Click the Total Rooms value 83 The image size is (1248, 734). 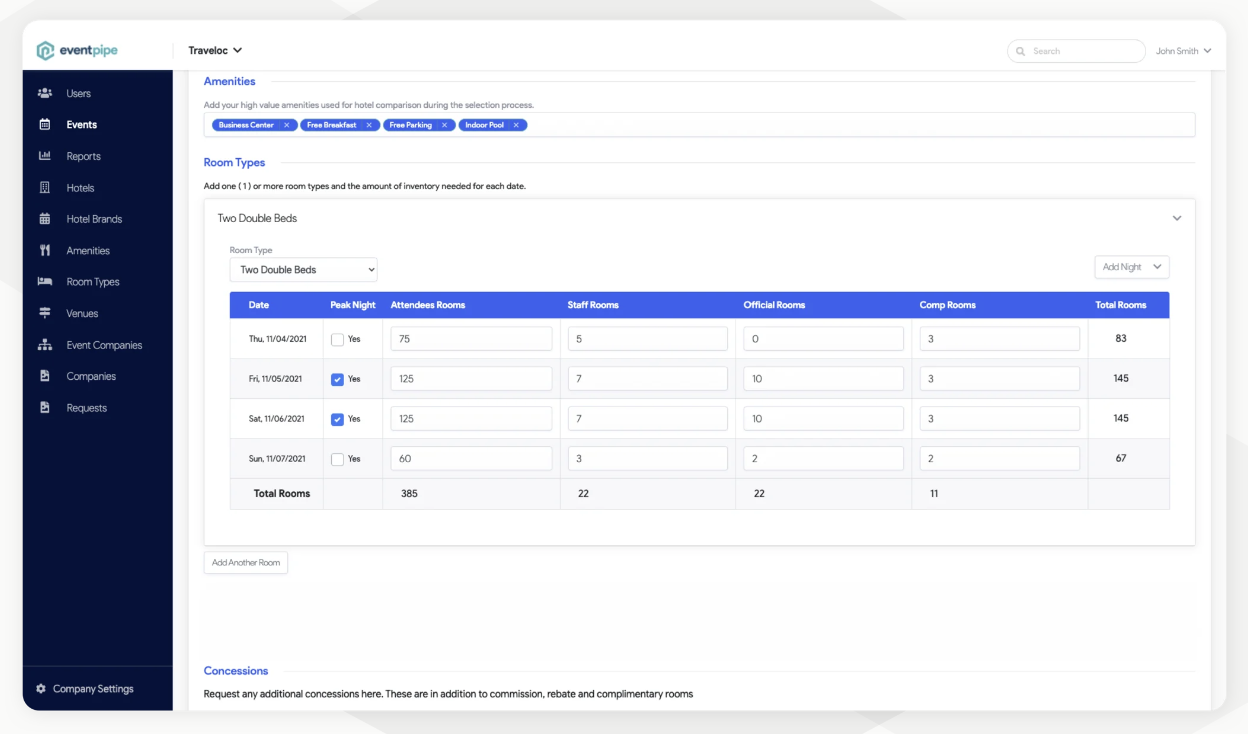(1121, 339)
